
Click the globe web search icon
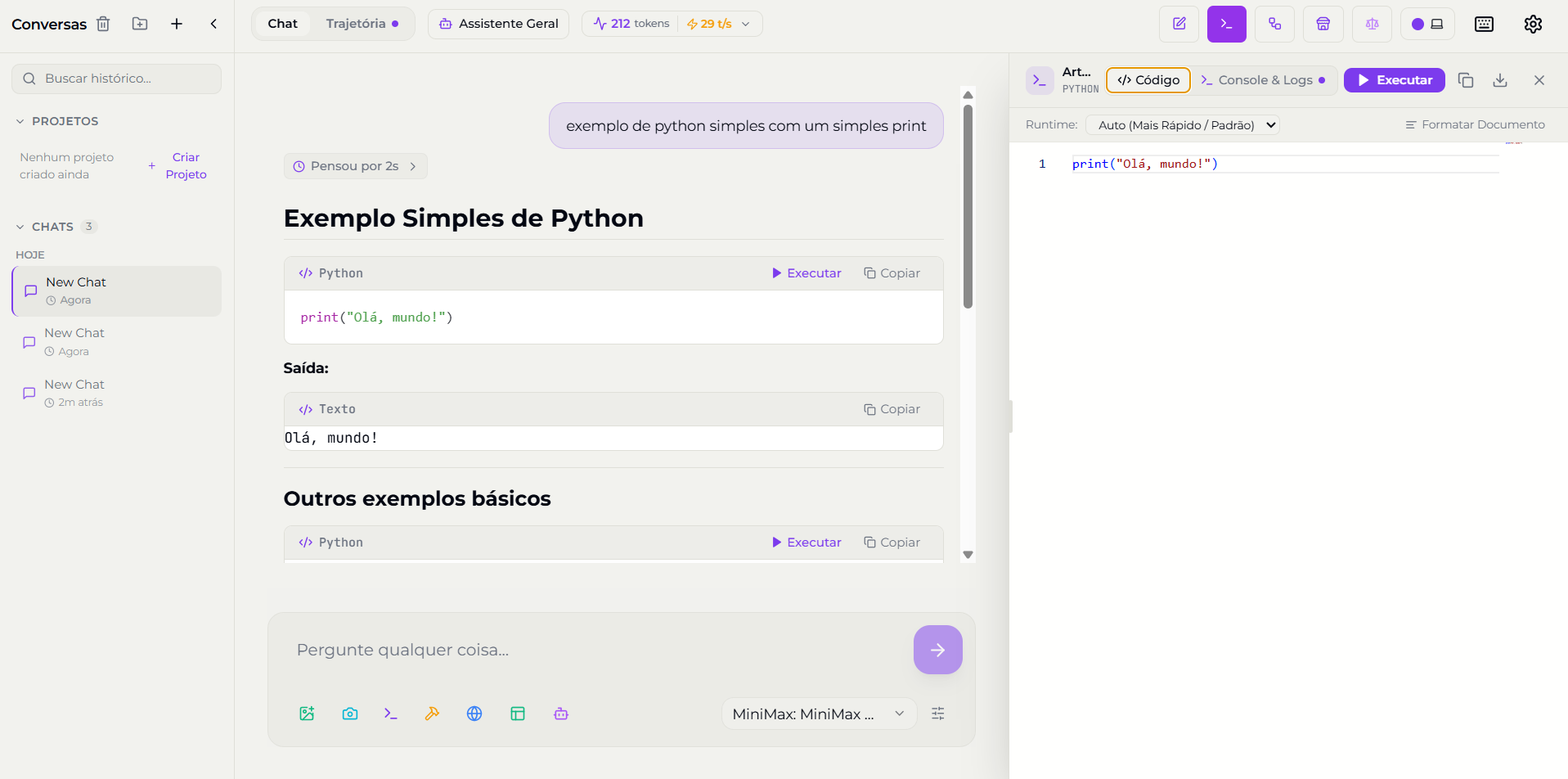tap(474, 714)
